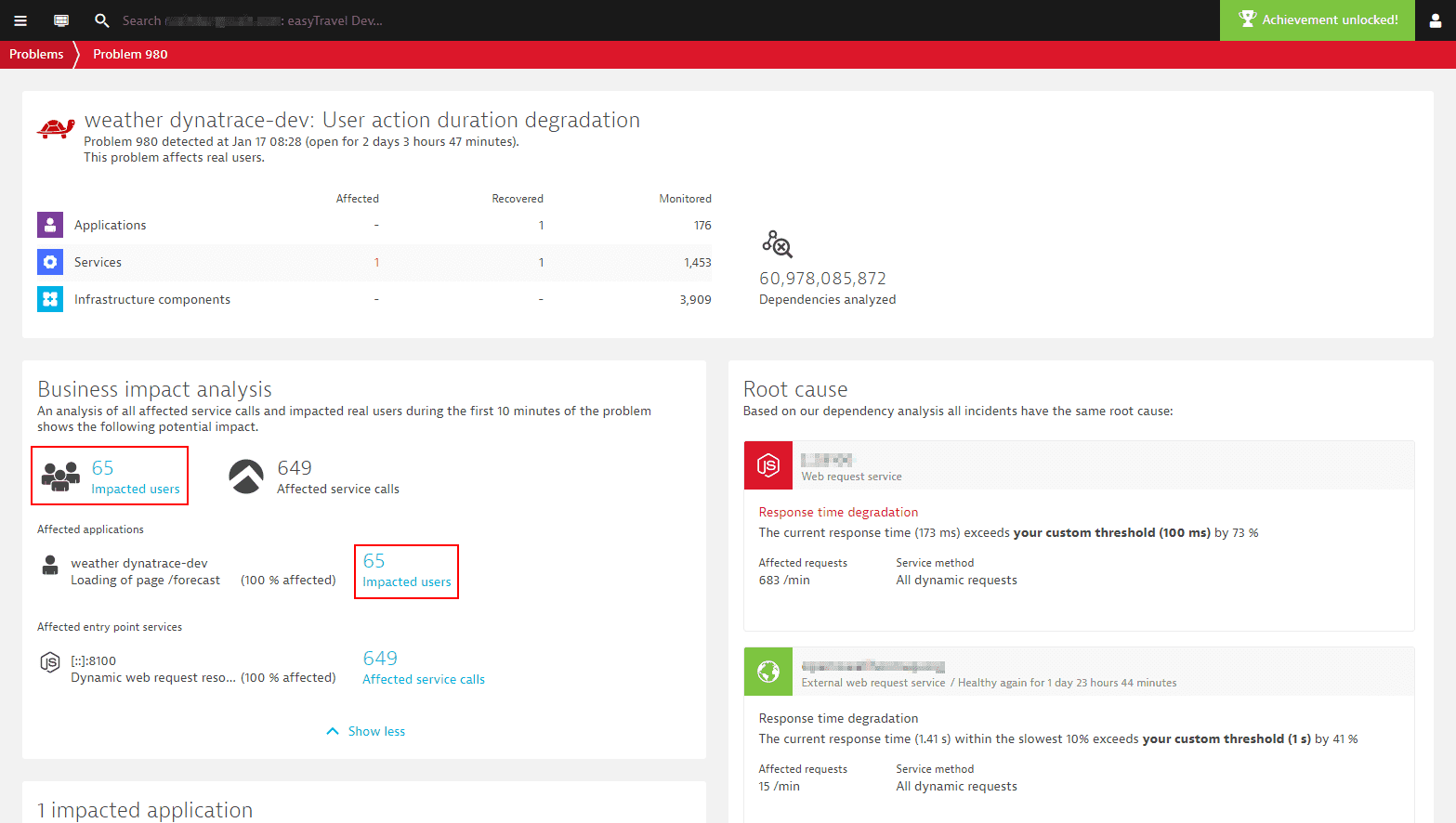Click Loading of page /forecast text
The height and width of the screenshot is (823, 1456).
(146, 580)
